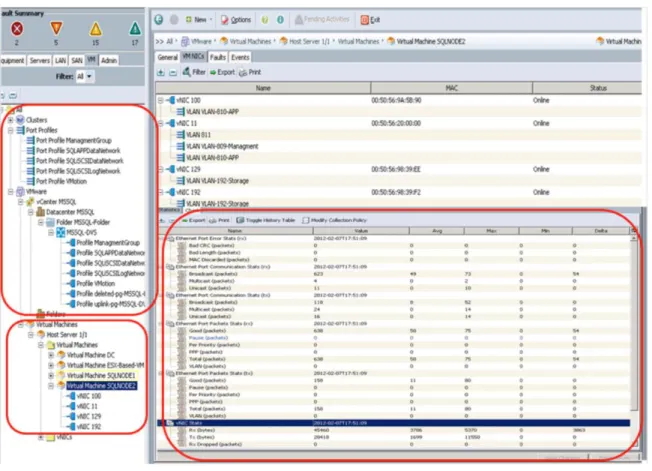The image size is (652, 471).
Task: Open the Faults tab
Action: coord(217,57)
